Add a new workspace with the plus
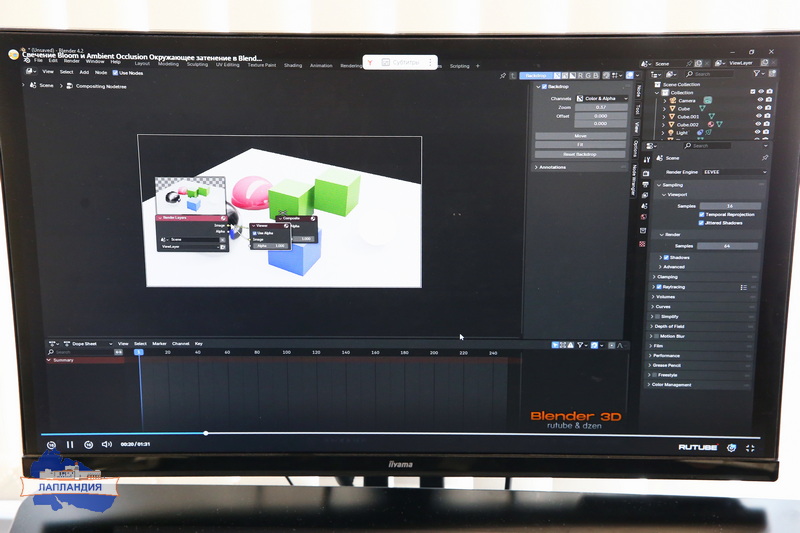The height and width of the screenshot is (533, 800). (x=478, y=66)
